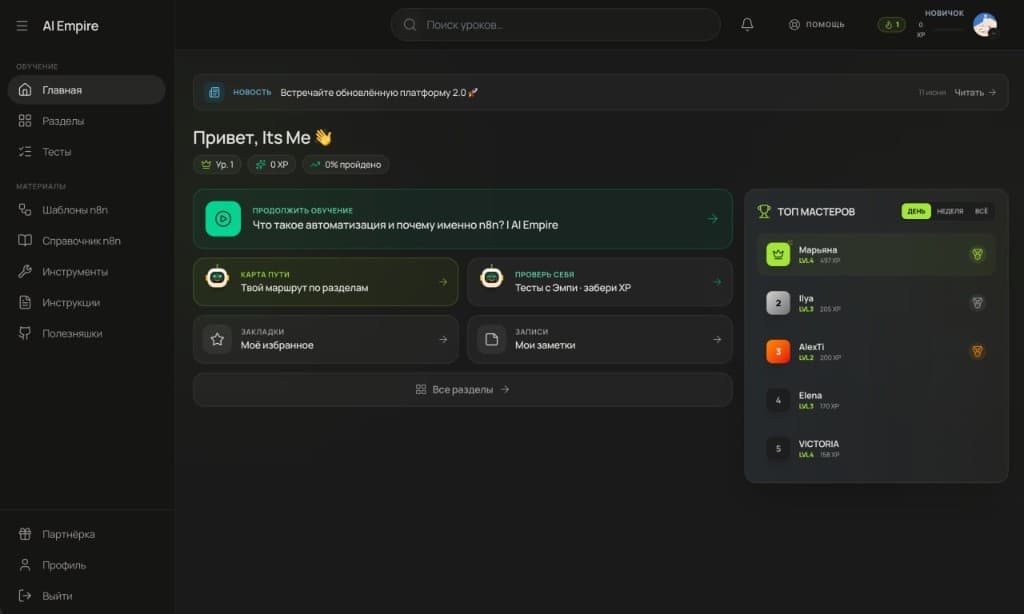
Task: Click the robot icon on Карта пути card
Action: coord(217,278)
